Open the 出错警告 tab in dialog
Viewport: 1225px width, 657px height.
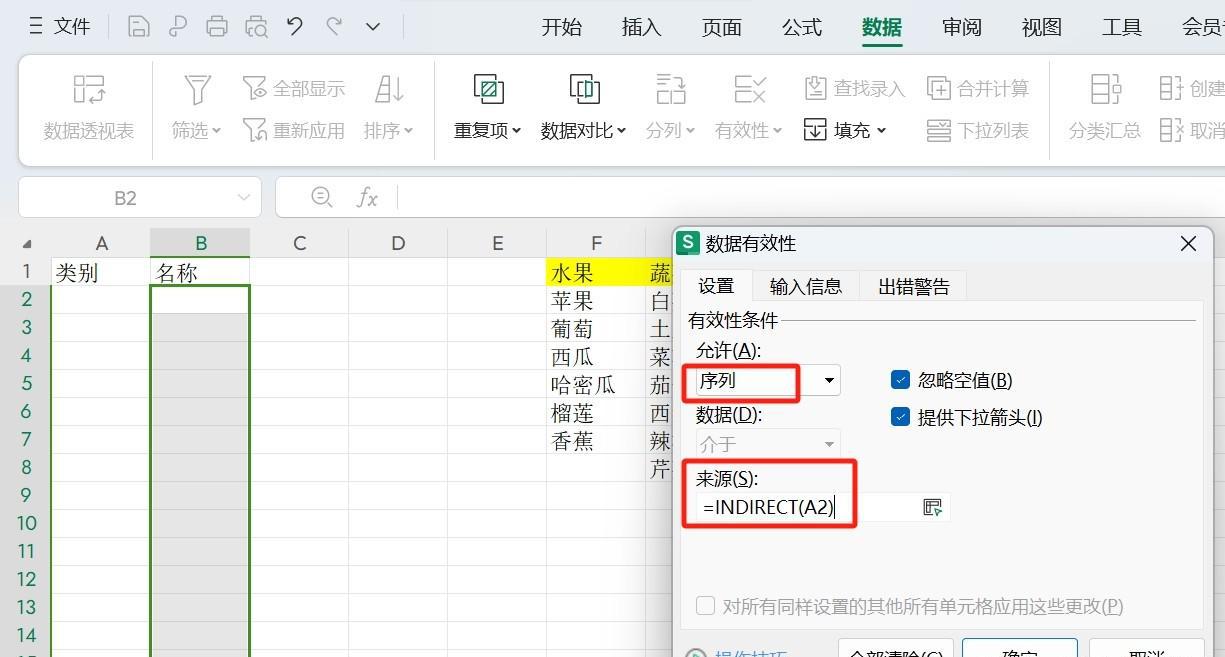pyautogui.click(x=914, y=286)
